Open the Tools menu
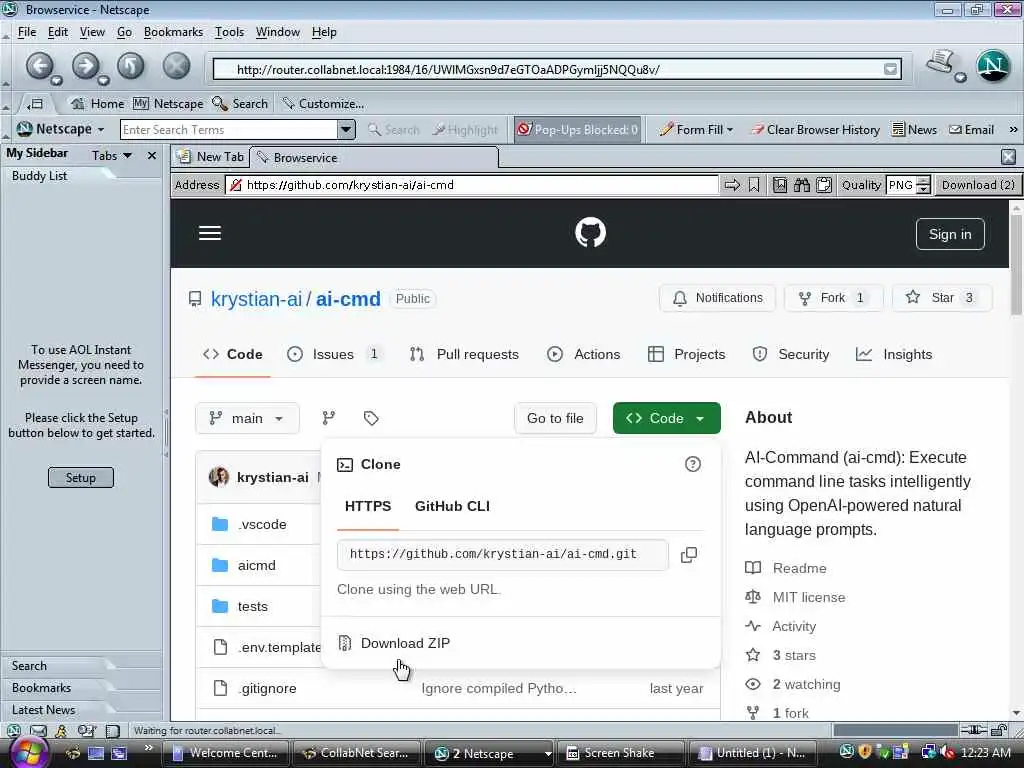The width and height of the screenshot is (1024, 768). (x=229, y=32)
